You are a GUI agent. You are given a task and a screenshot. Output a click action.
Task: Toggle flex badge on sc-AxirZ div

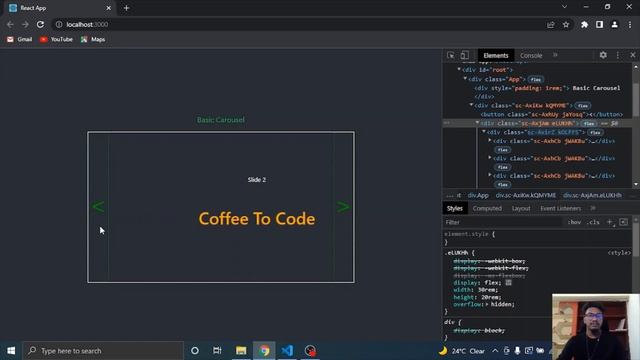595,133
